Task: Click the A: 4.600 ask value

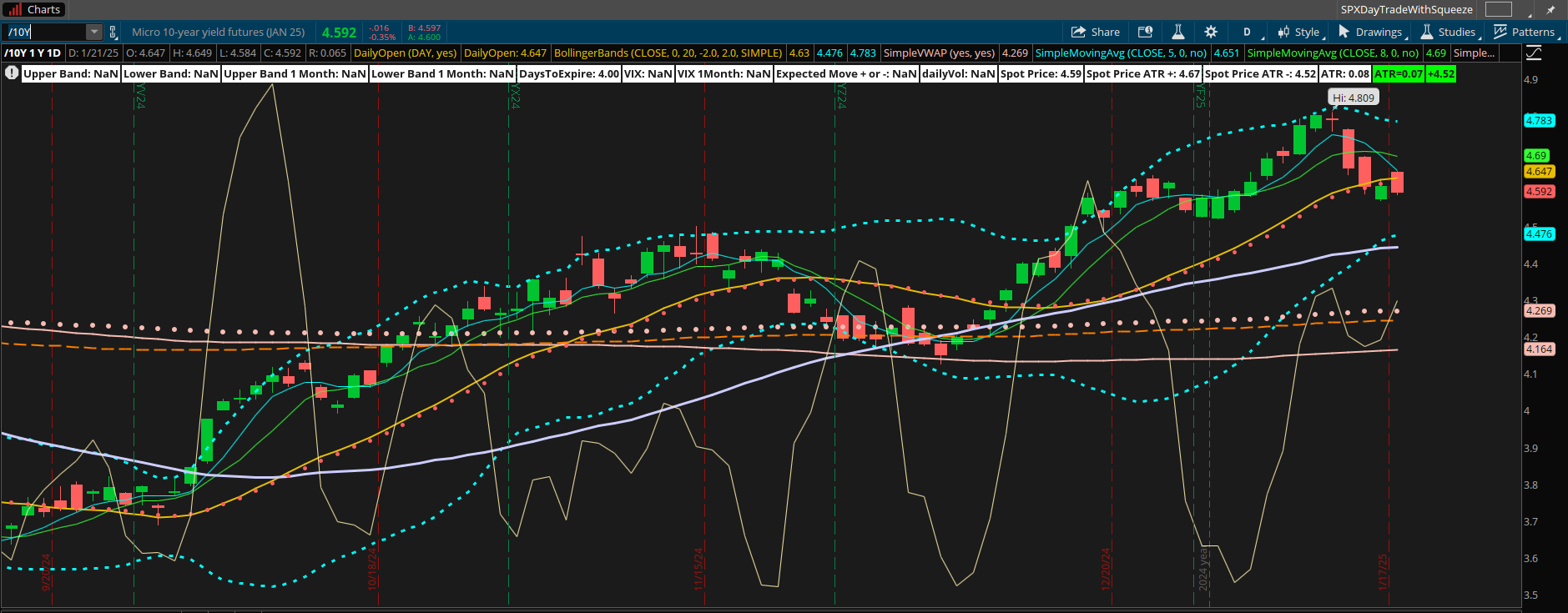Action: (425, 37)
